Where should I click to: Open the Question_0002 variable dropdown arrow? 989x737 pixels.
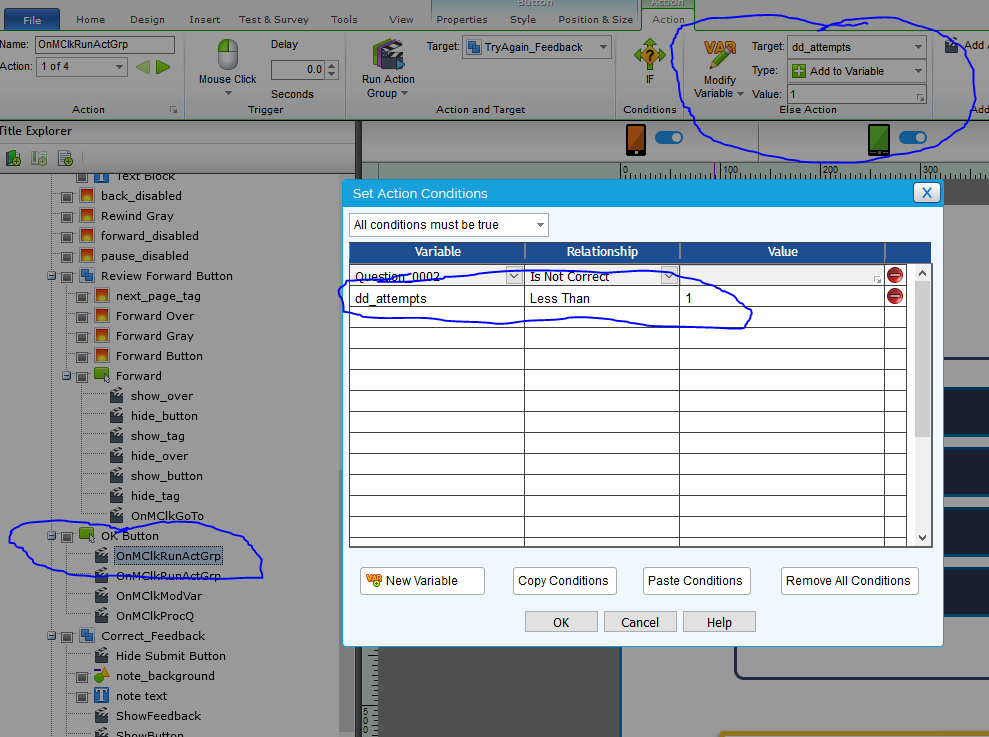[x=514, y=276]
